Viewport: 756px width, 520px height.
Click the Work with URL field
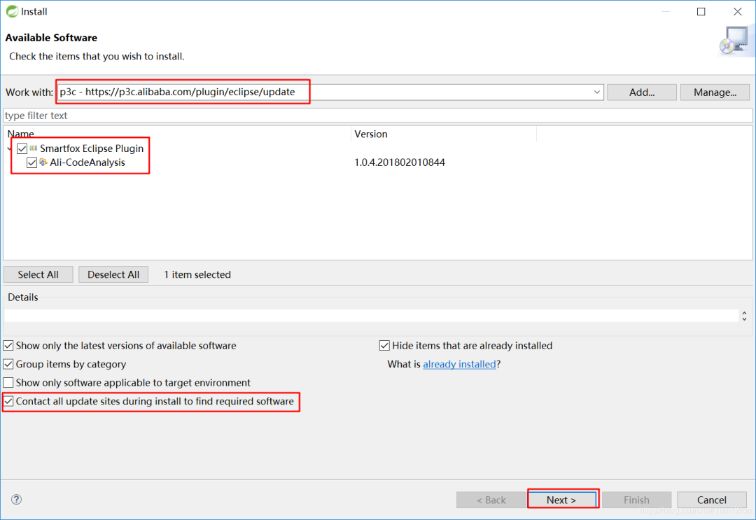330,92
